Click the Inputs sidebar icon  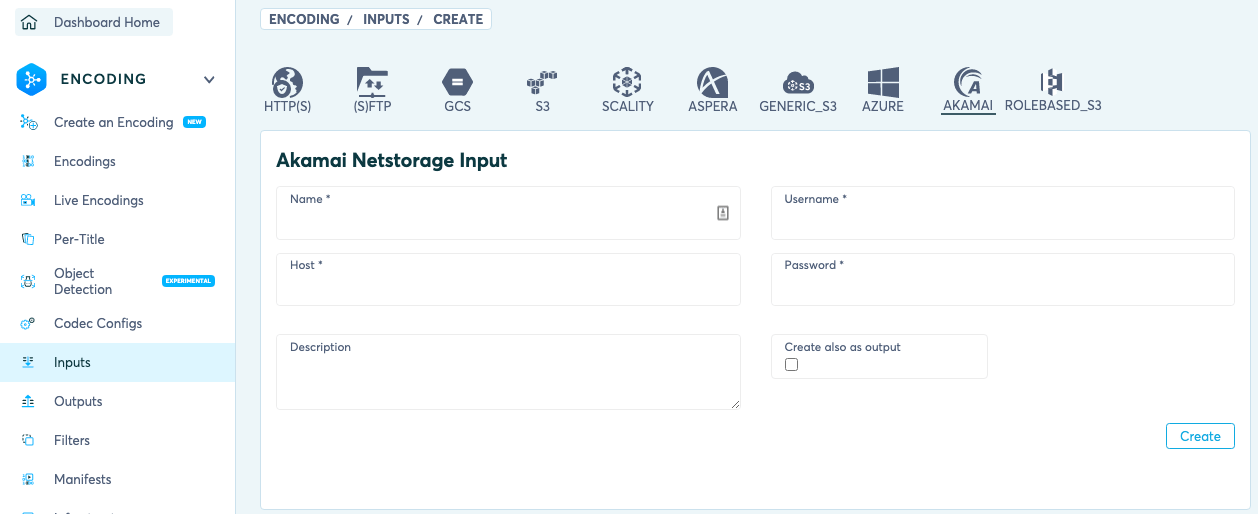coord(29,362)
